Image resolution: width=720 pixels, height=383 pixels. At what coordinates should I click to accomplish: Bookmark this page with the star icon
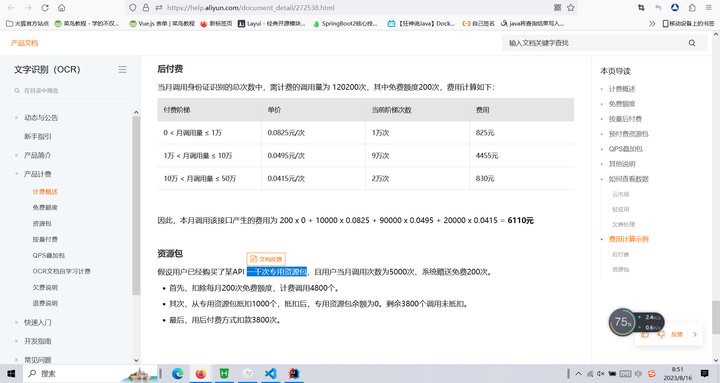click(x=571, y=8)
